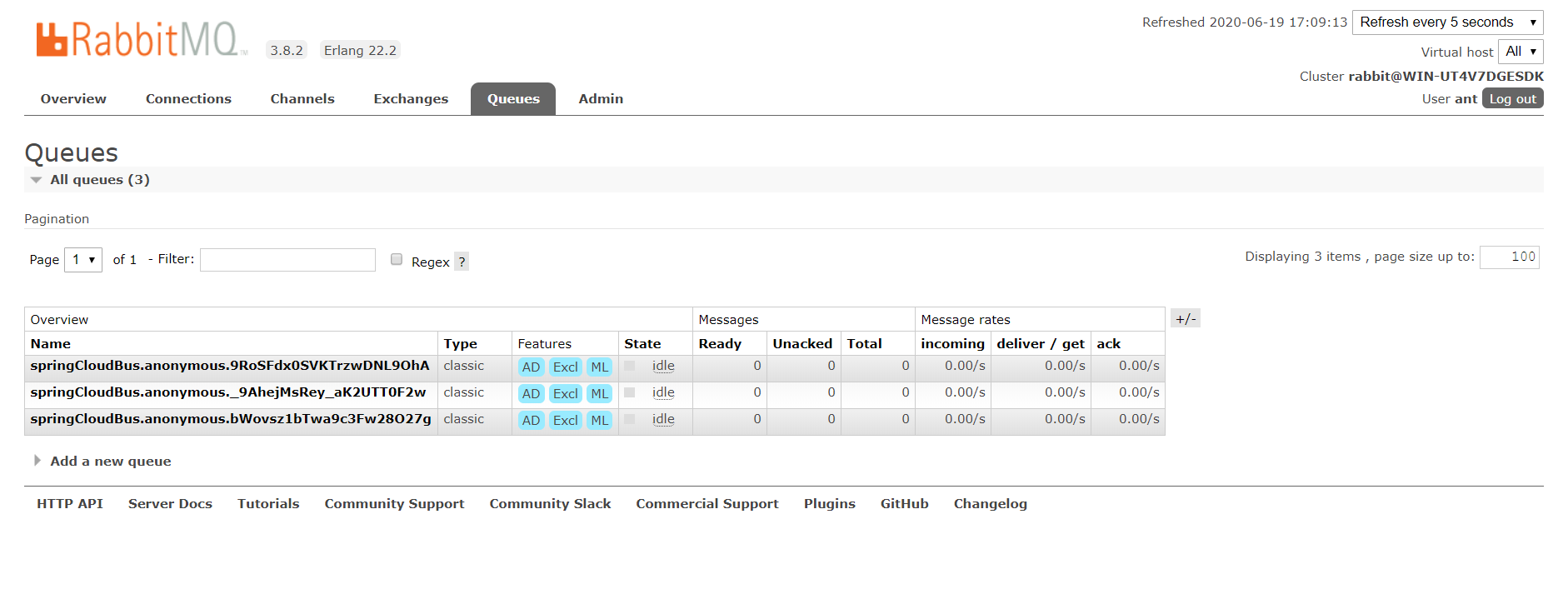The image size is (1568, 604).
Task: Click the 3.8.2 version badge
Action: (287, 50)
